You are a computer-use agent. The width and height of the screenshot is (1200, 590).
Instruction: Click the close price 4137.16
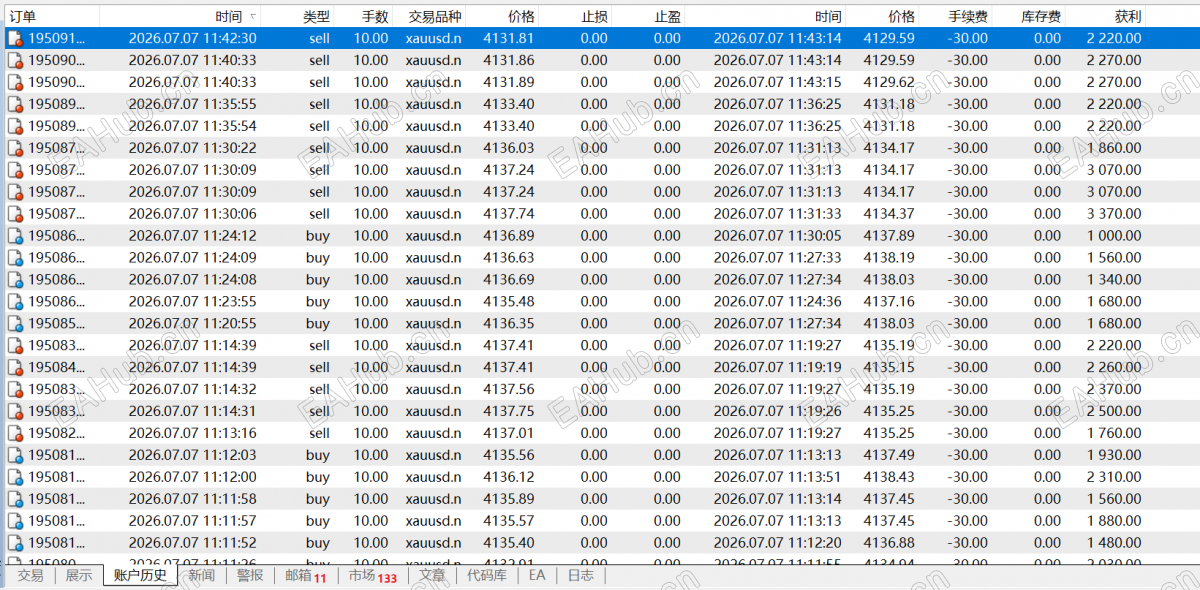tap(889, 302)
